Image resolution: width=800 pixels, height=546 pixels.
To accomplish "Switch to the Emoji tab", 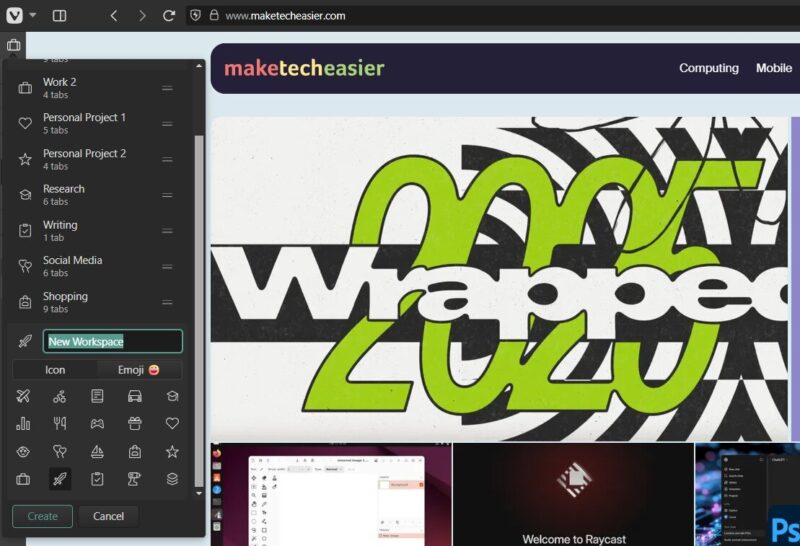I will pyautogui.click(x=139, y=369).
